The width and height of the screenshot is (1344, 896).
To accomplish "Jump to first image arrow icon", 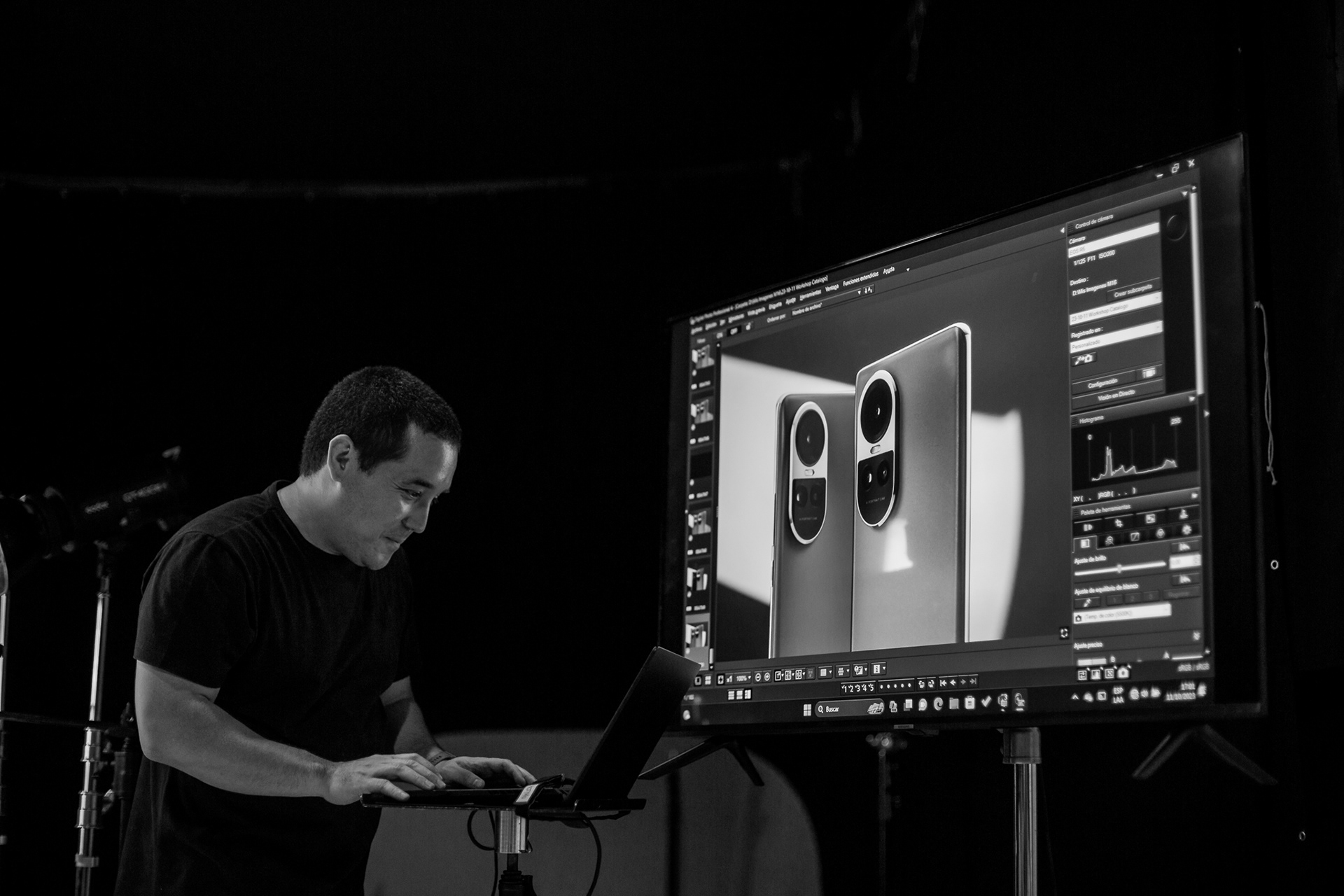I will click(x=943, y=682).
